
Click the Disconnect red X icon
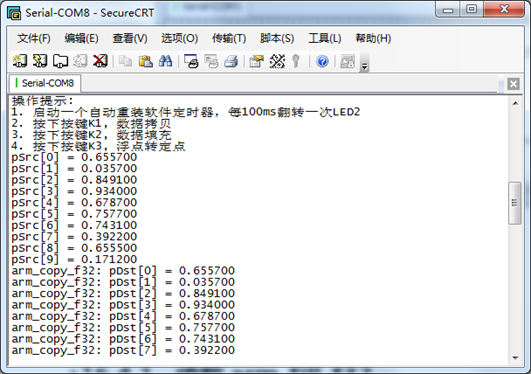[x=100, y=61]
